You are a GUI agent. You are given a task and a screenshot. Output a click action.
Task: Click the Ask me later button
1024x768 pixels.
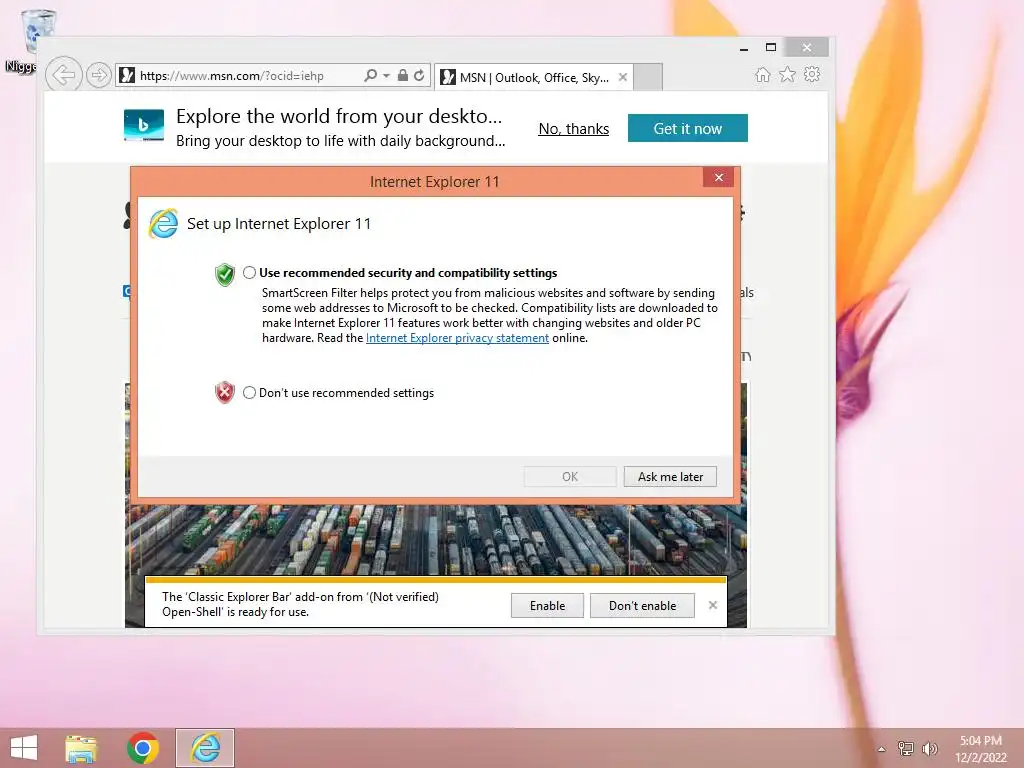coord(670,477)
